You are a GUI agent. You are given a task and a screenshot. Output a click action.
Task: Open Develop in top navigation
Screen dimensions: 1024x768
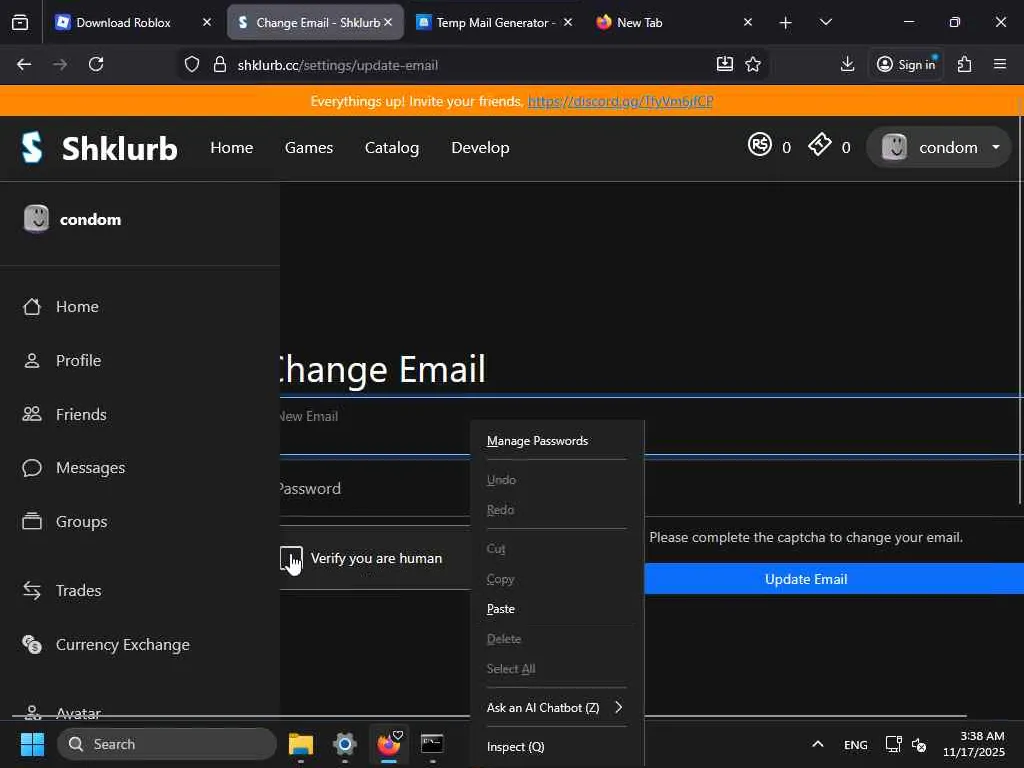(x=480, y=148)
